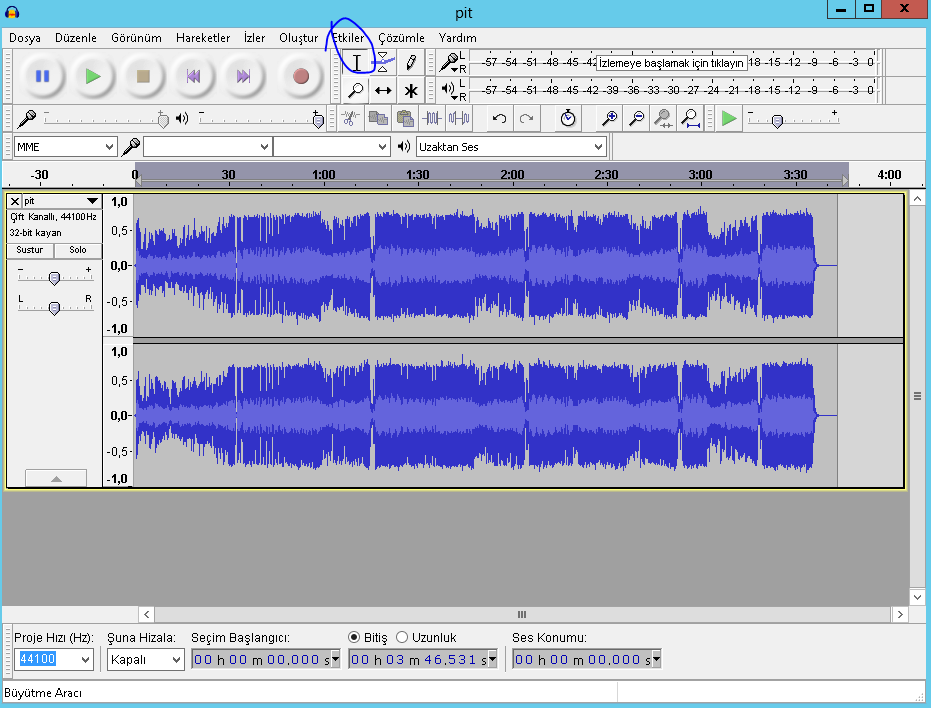
Task: Open the MME audio host dropdown
Action: coord(66,147)
